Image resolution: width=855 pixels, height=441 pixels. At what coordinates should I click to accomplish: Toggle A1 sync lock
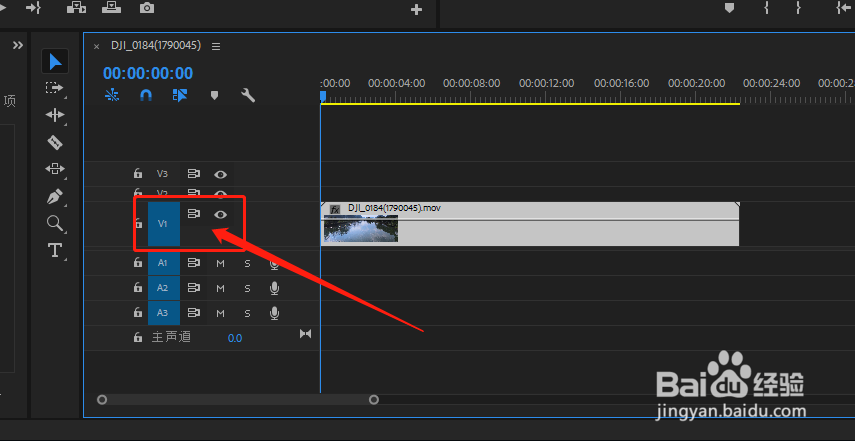[x=194, y=263]
